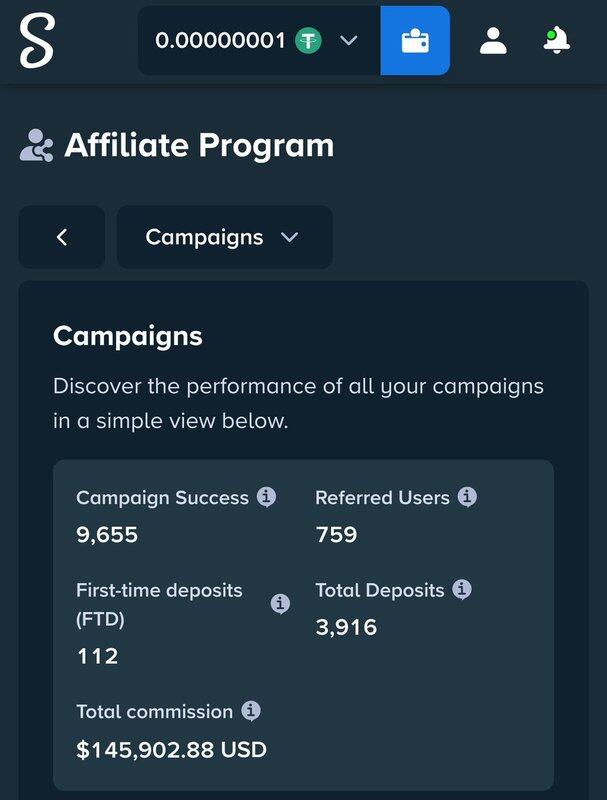Show info for First-time deposits
Image resolution: width=607 pixels, height=800 pixels.
click(281, 604)
